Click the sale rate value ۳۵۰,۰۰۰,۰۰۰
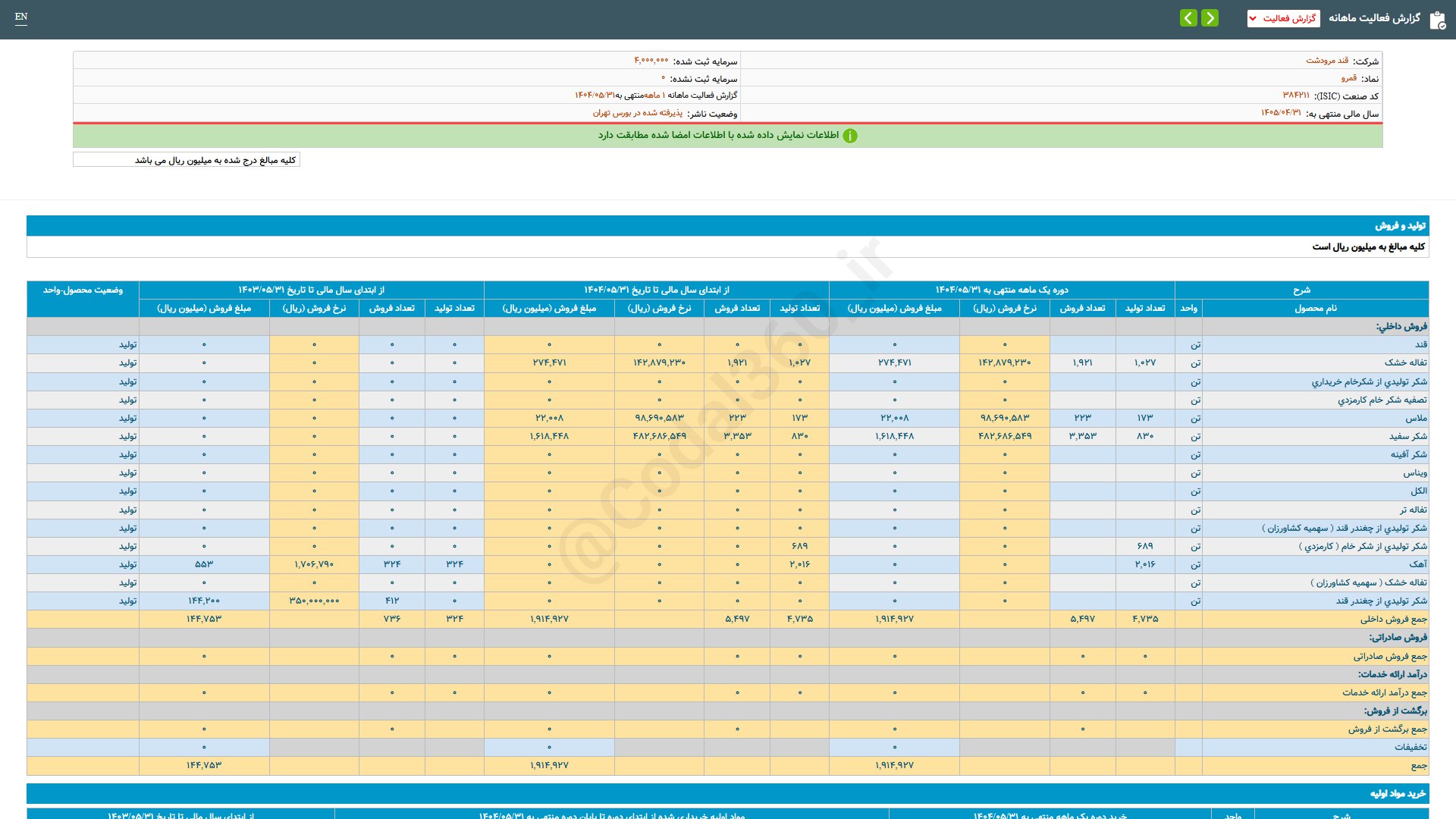The height and width of the screenshot is (819, 1456). pyautogui.click(x=314, y=601)
